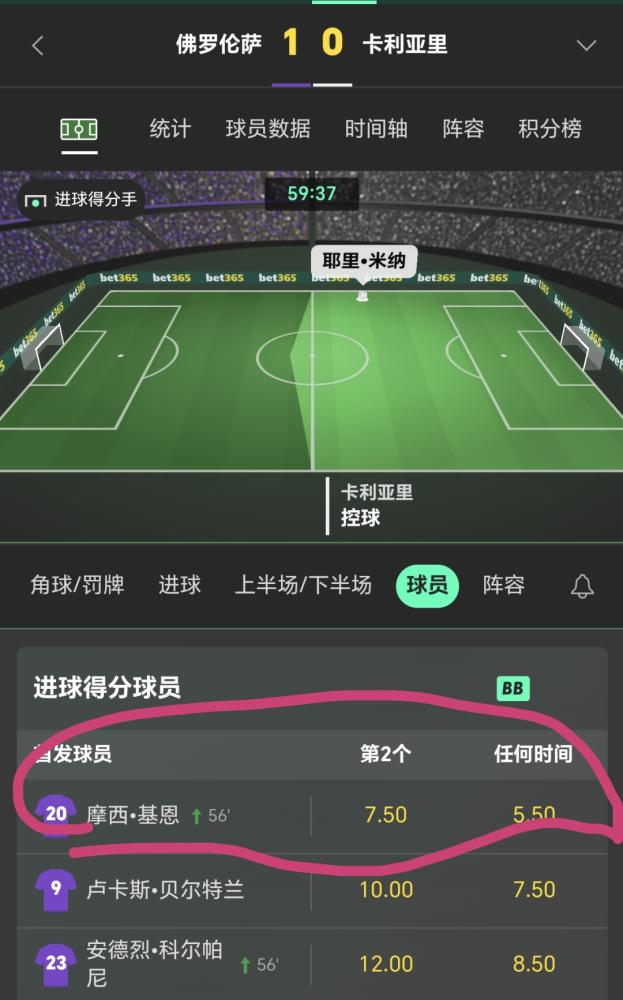The height and width of the screenshot is (1000, 623).
Task: Select the pitch view icon tab
Action: 79,129
